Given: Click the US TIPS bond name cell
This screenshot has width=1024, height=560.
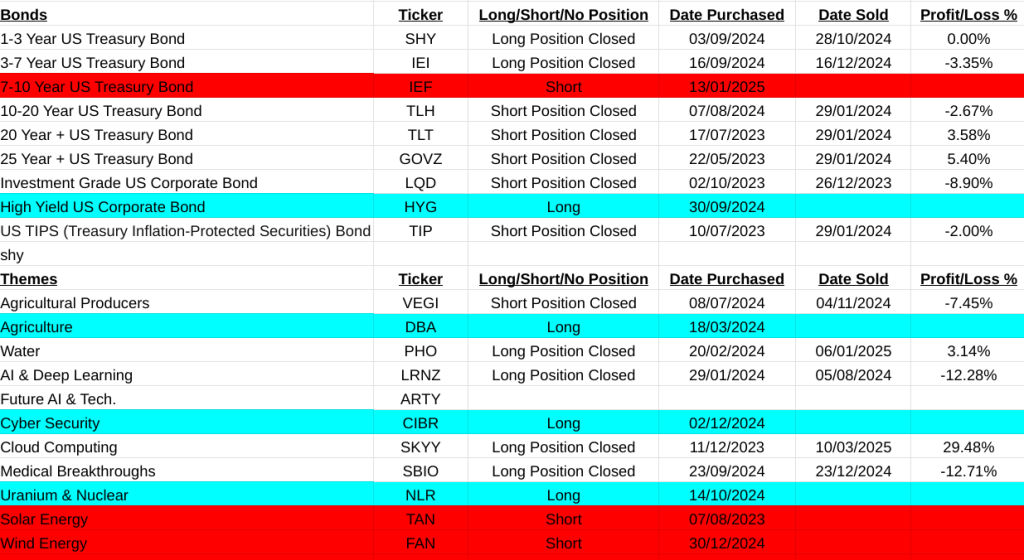Looking at the screenshot, I should pos(185,231).
